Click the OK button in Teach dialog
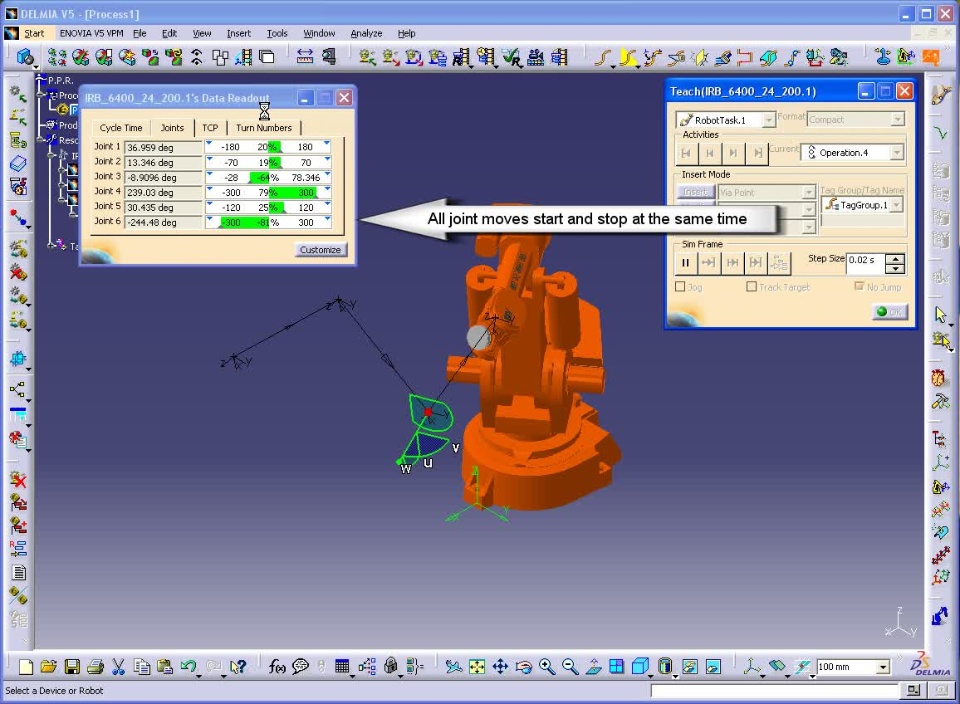This screenshot has width=960, height=704. point(889,312)
